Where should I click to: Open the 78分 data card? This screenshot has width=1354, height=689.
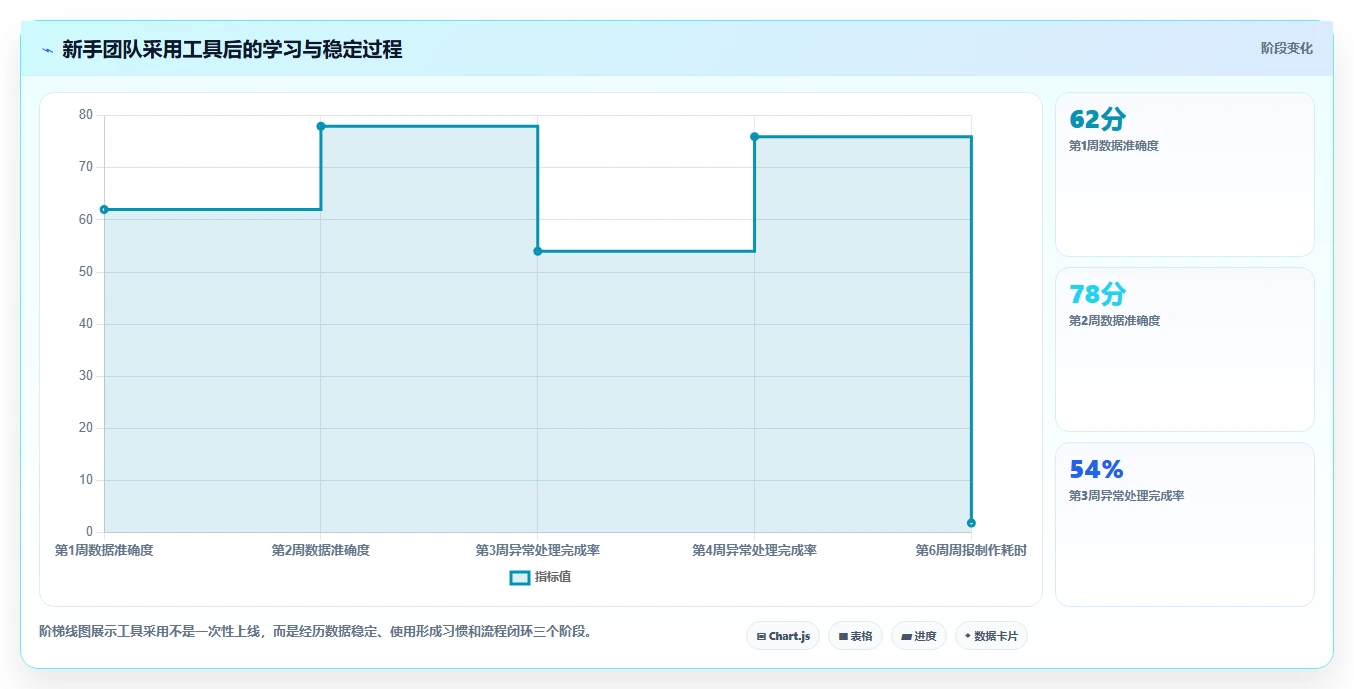tap(1184, 350)
